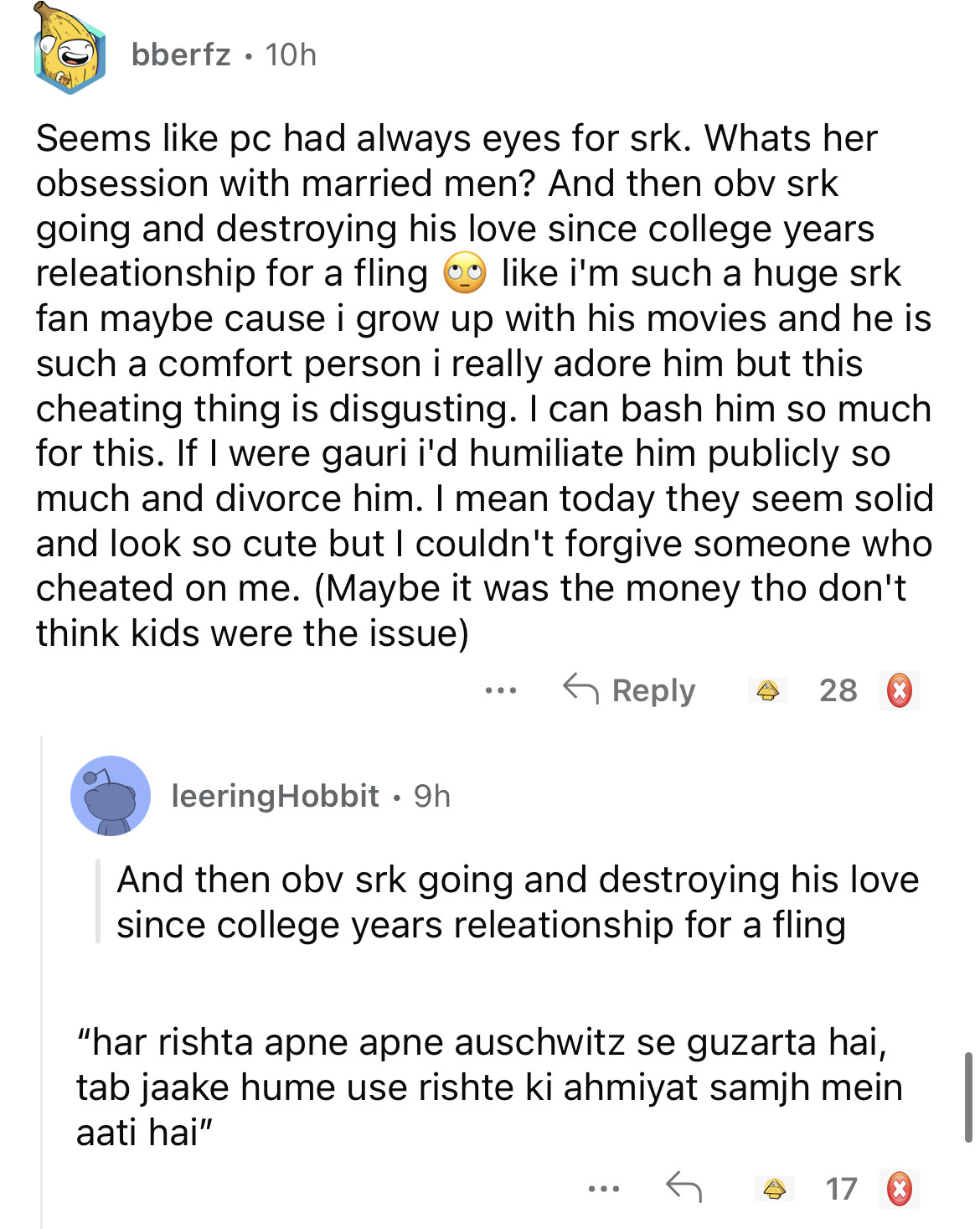Upvote bberfz's comment

point(768,691)
